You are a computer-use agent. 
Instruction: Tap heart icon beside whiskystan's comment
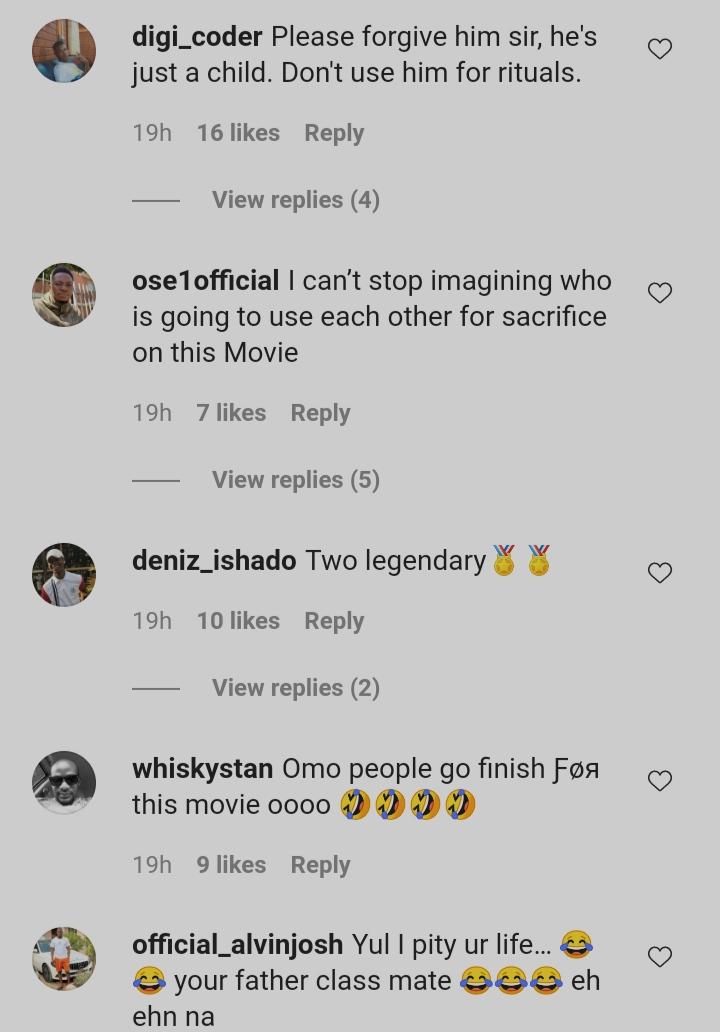[660, 781]
